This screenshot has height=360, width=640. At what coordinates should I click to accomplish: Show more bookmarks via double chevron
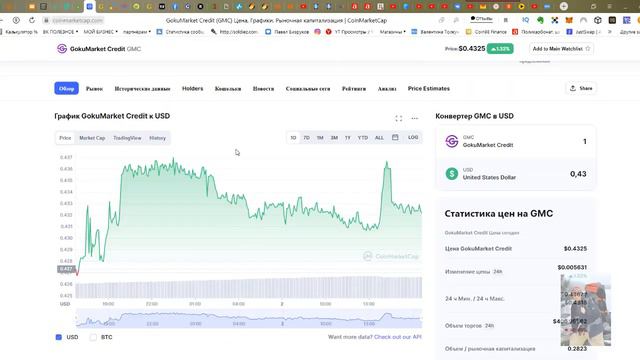pos(609,31)
